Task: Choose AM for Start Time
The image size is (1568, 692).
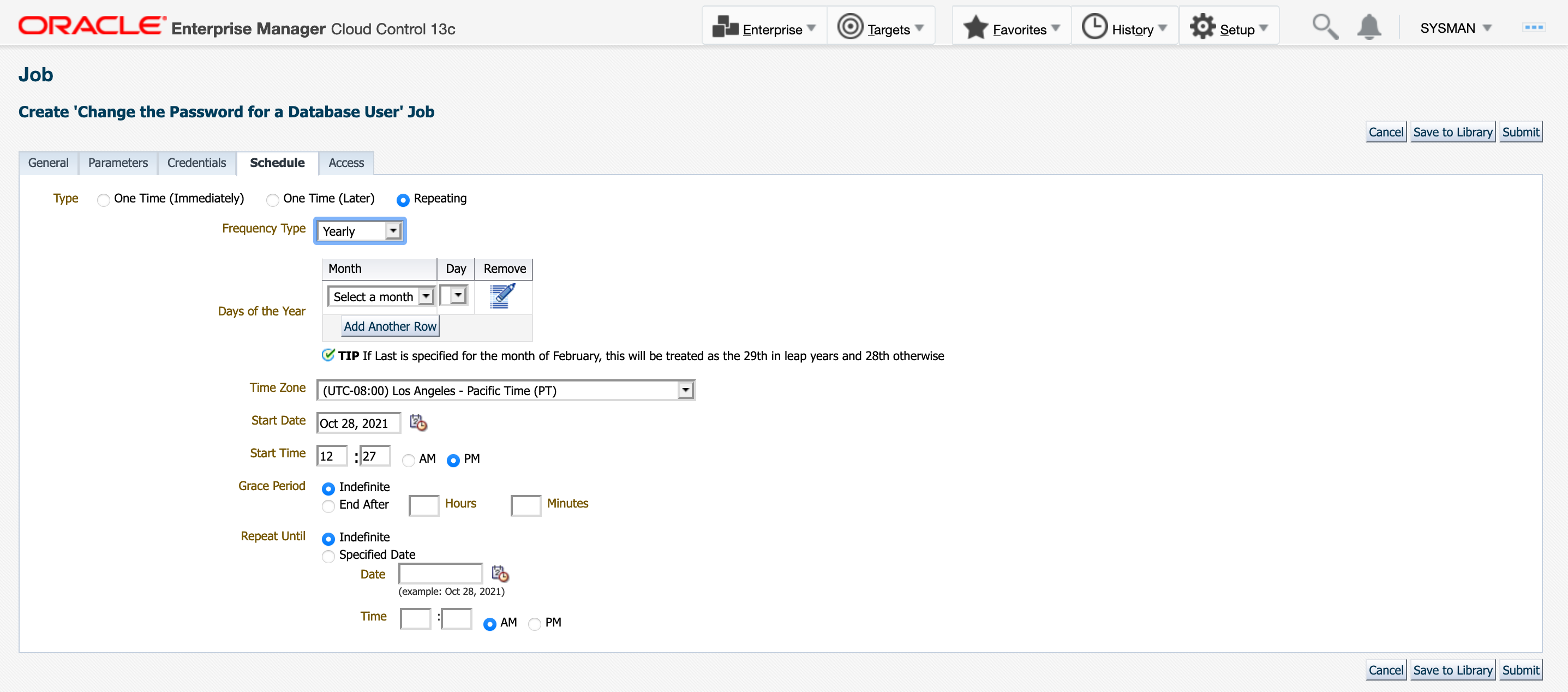Action: (x=409, y=460)
